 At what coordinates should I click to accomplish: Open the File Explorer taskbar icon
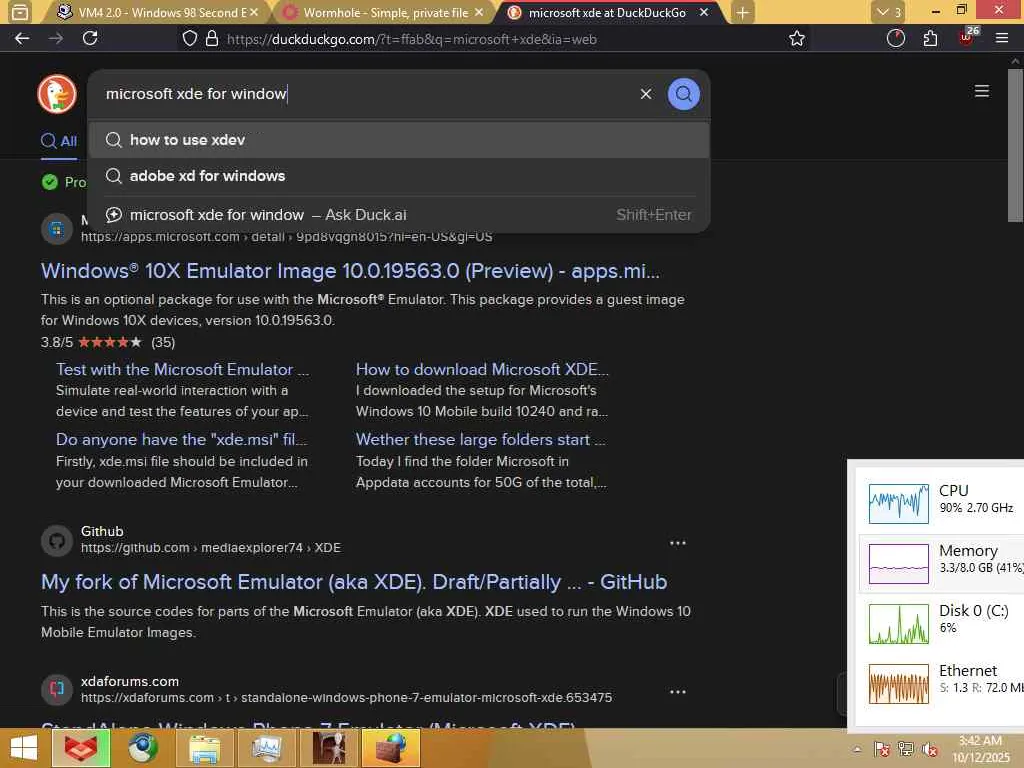(204, 748)
